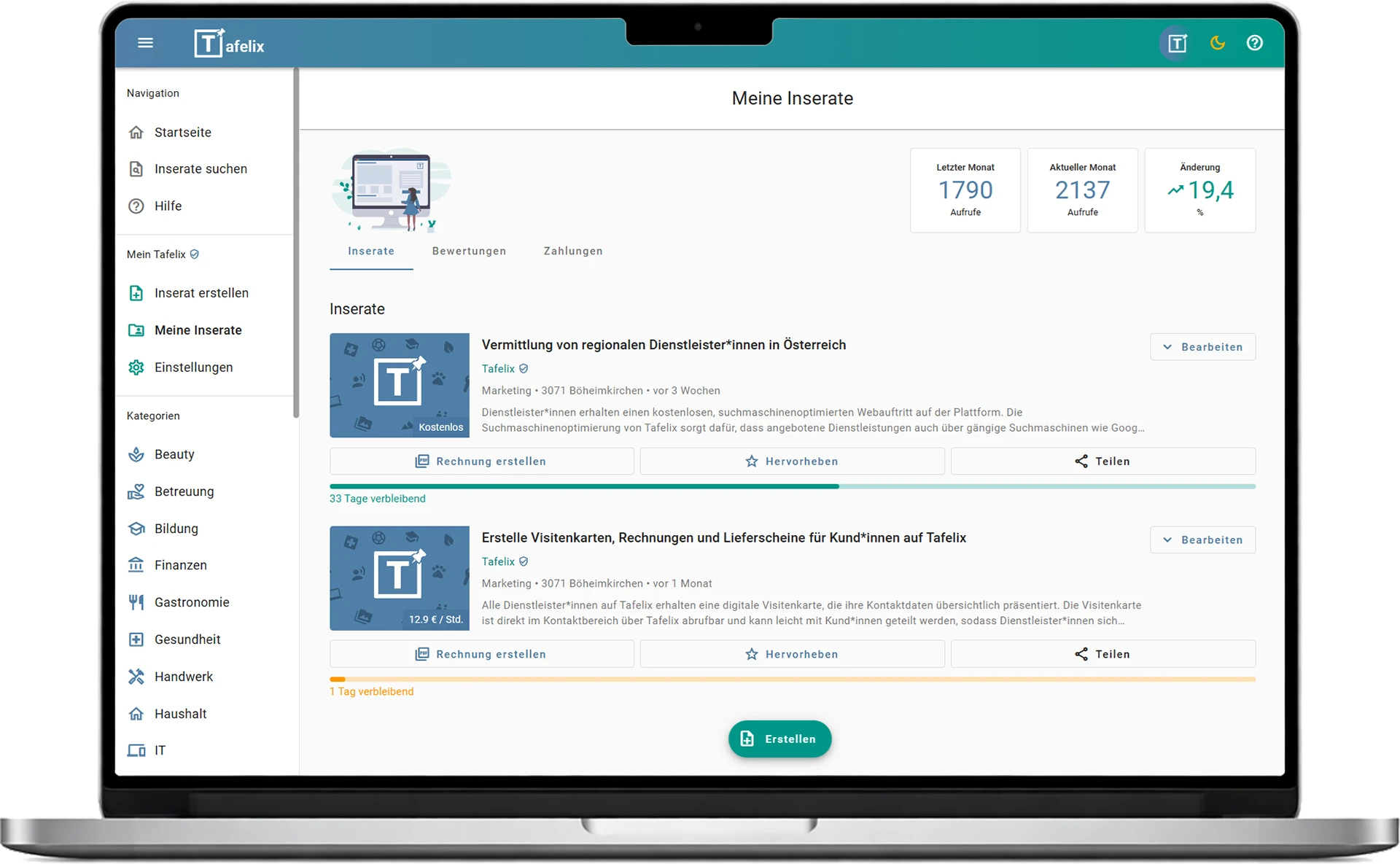Click the Tafelix logo in the top bar
The width and height of the screenshot is (1400, 864).
click(x=229, y=43)
